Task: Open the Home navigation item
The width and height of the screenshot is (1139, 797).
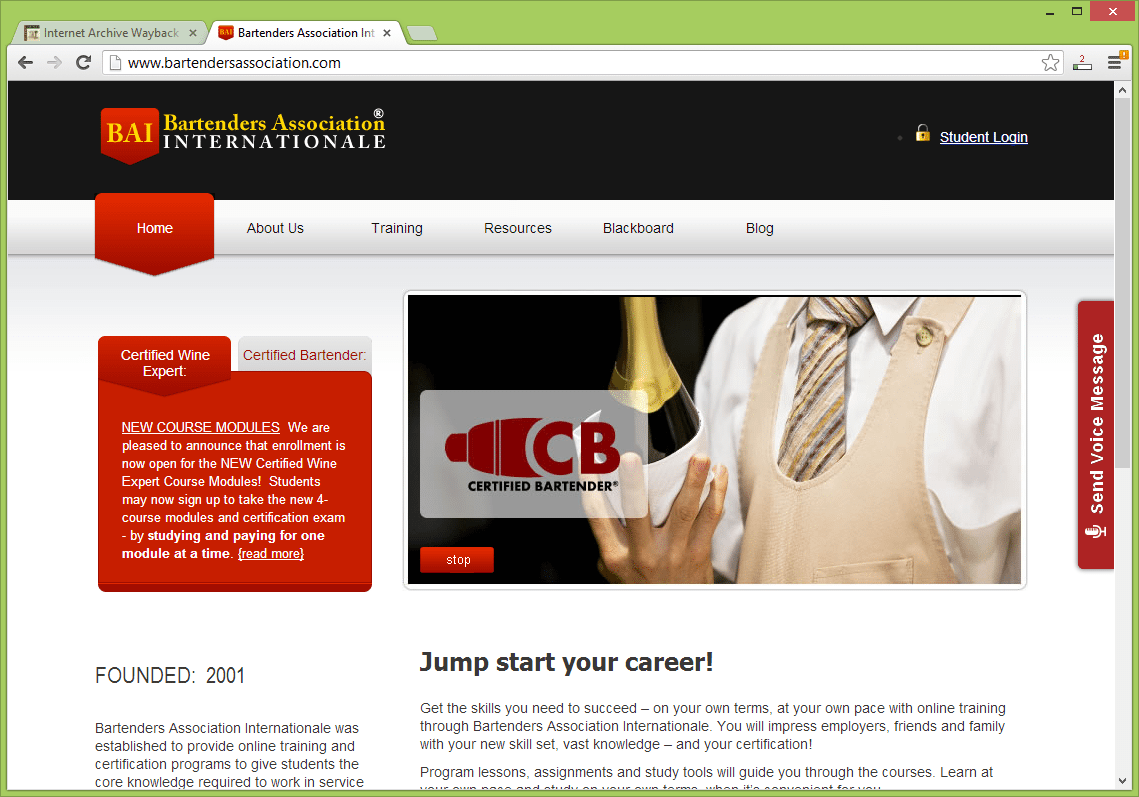Action: click(x=155, y=228)
